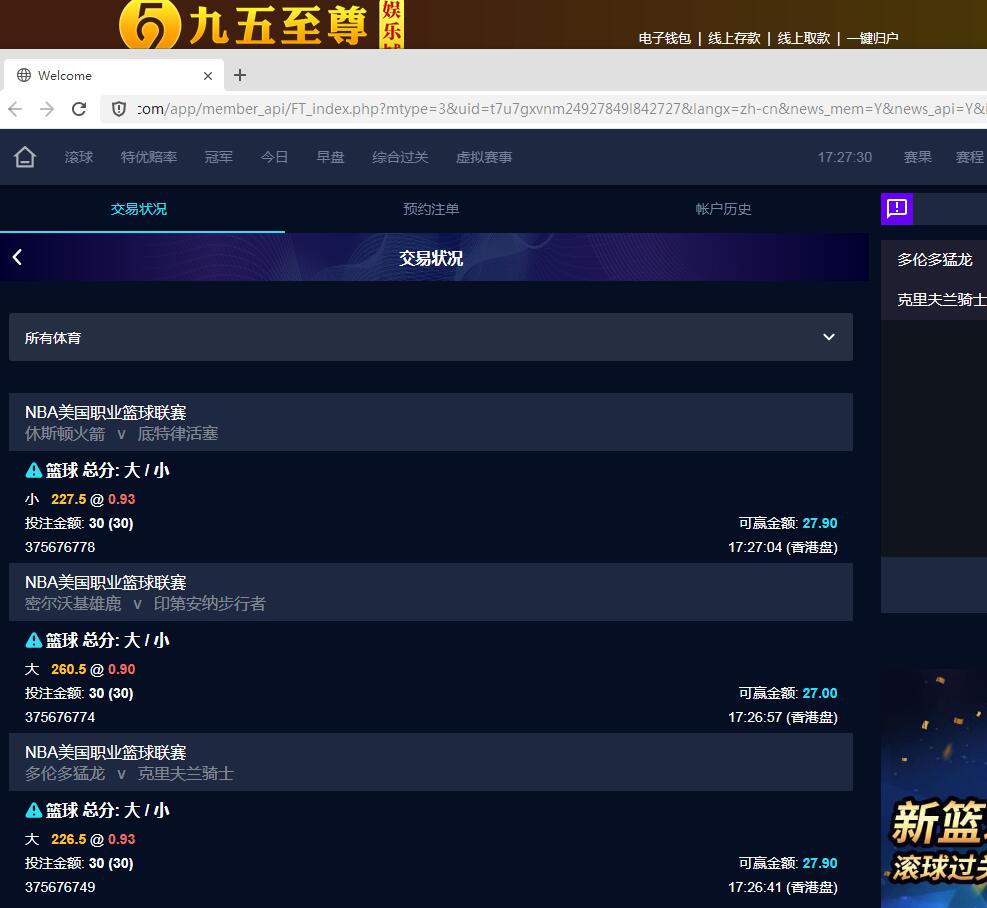
Task: Open the 特优赔率 menu
Action: click(149, 157)
